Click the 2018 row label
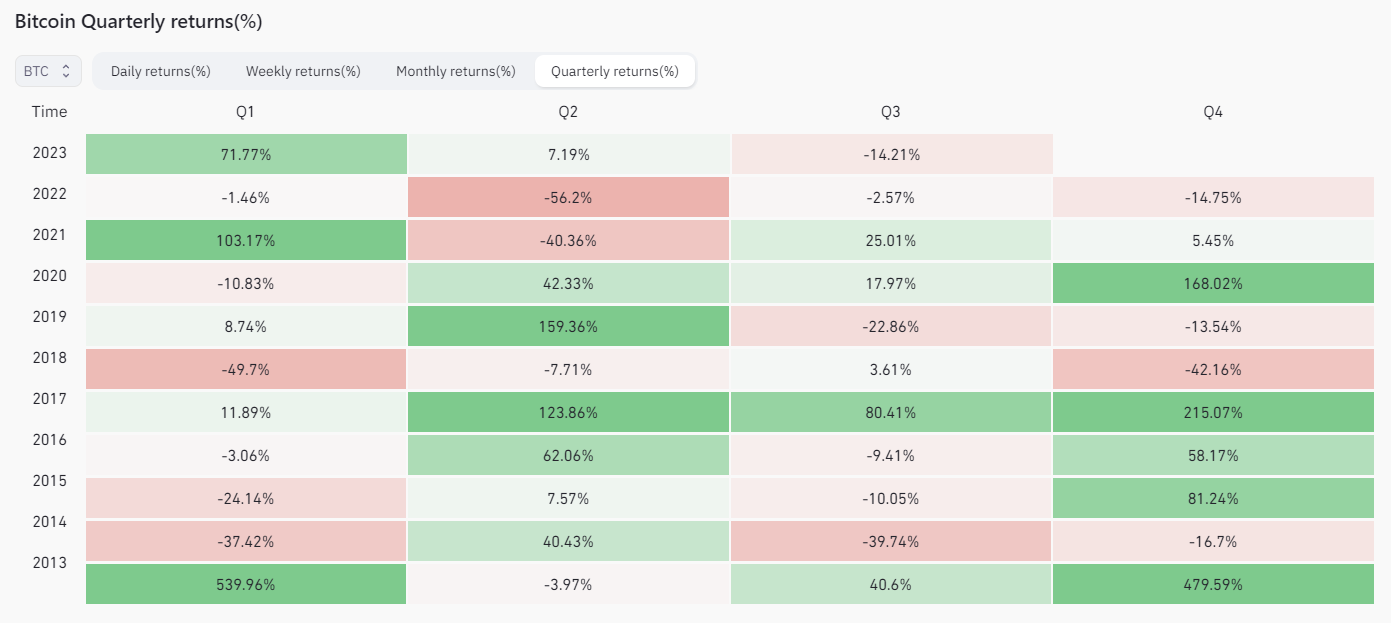Viewport: 1391px width, 623px height. click(x=49, y=358)
